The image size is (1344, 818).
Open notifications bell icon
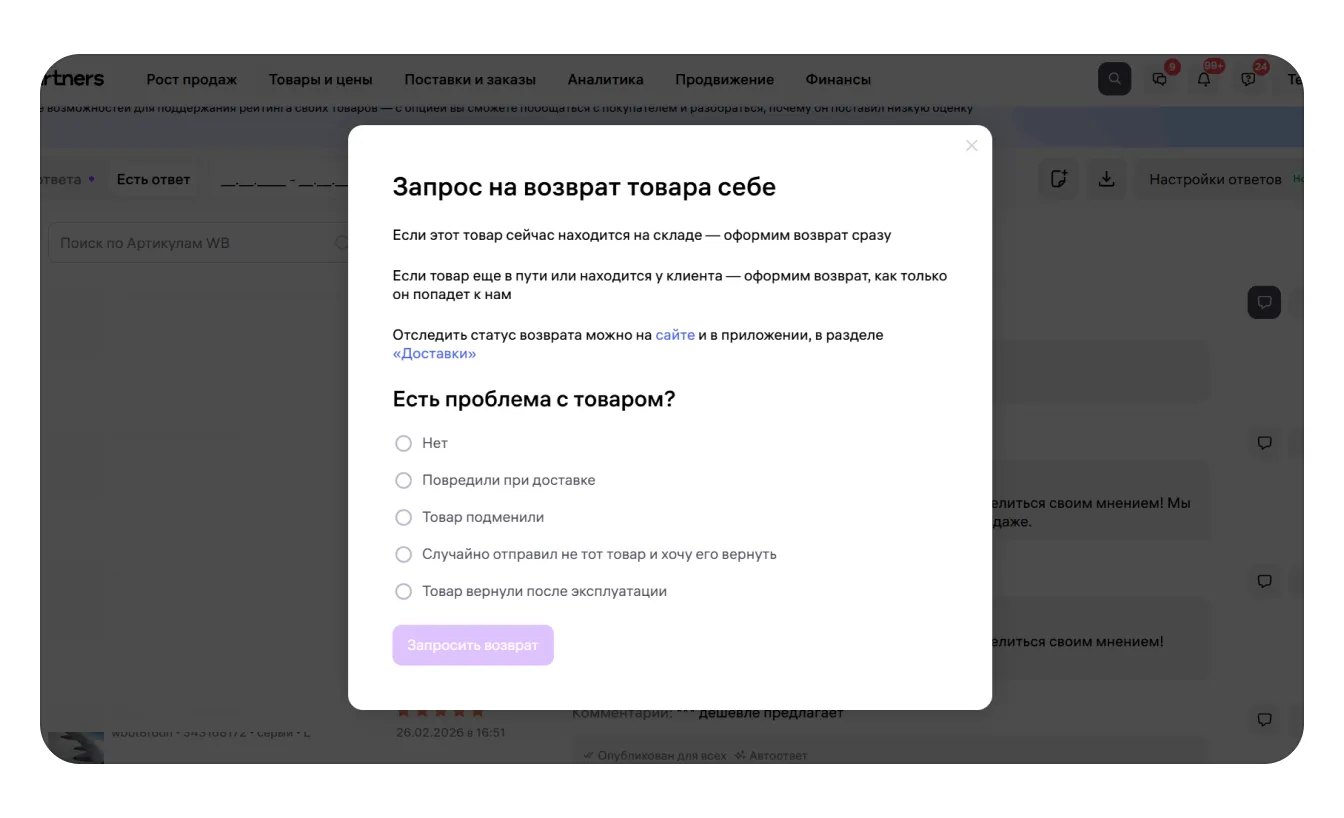tap(1204, 79)
